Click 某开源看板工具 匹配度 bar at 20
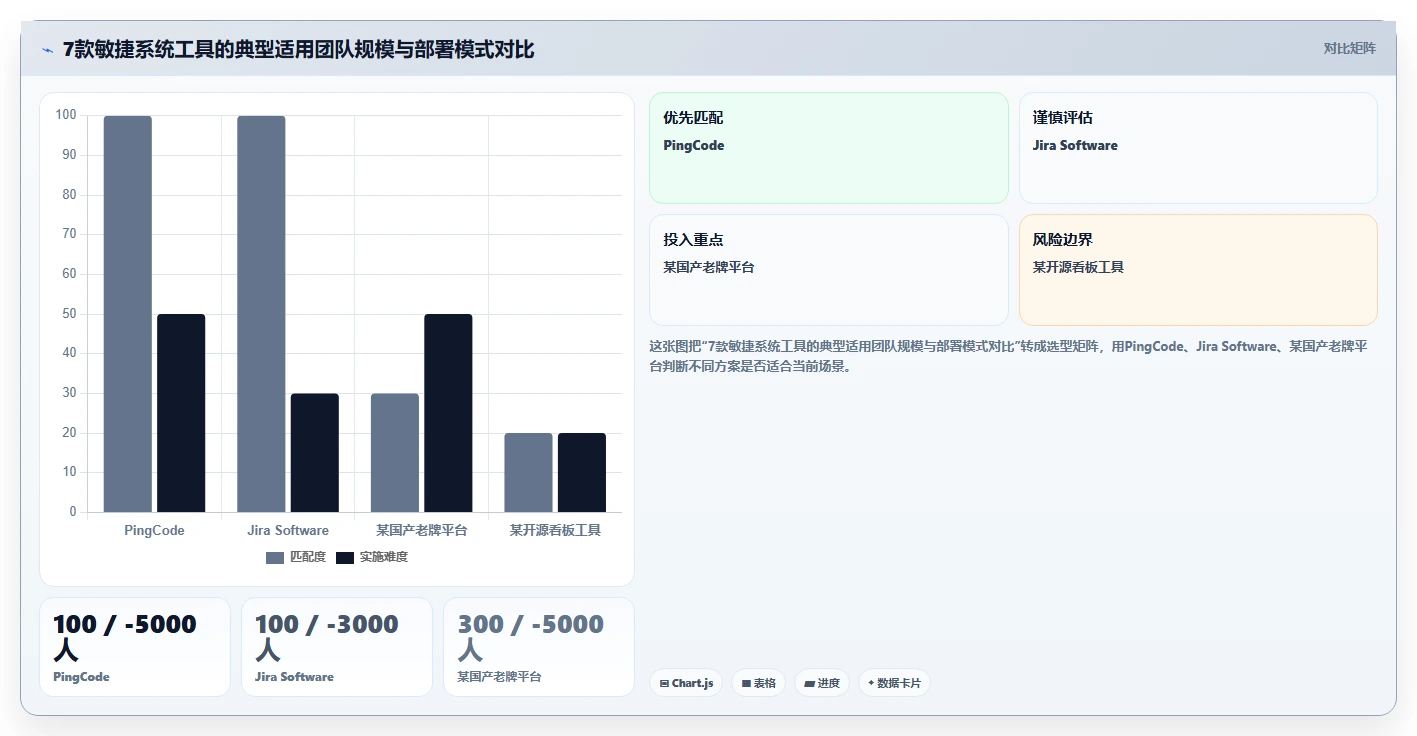Image resolution: width=1417 pixels, height=736 pixels. pos(528,473)
